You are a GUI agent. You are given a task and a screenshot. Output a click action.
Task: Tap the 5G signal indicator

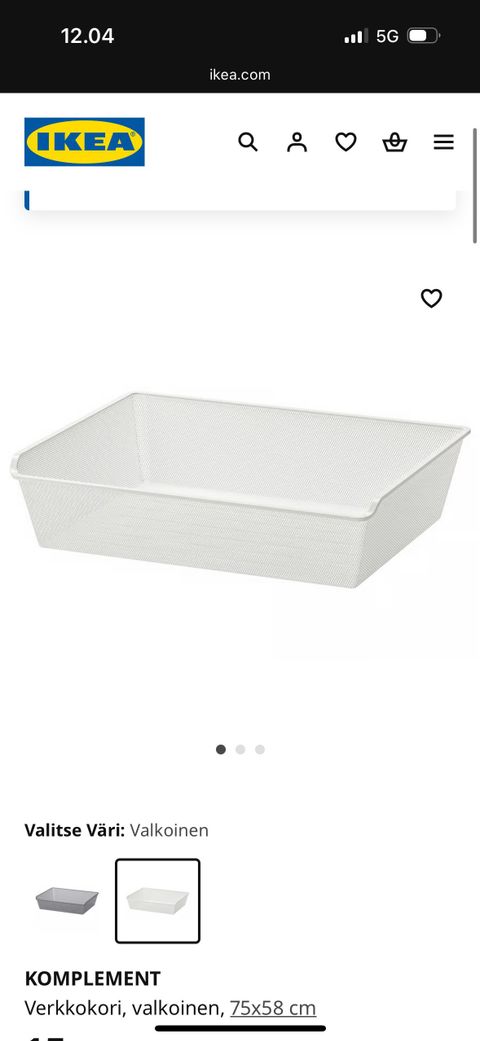click(387, 36)
